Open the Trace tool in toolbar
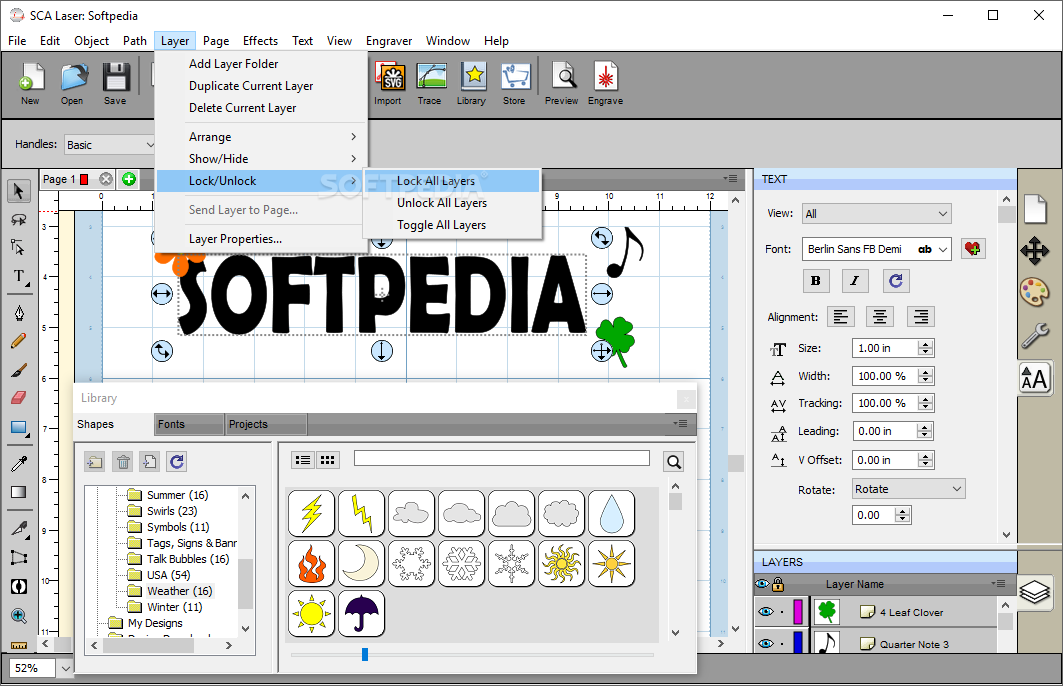Screen dimensions: 1063x686 click(430, 83)
